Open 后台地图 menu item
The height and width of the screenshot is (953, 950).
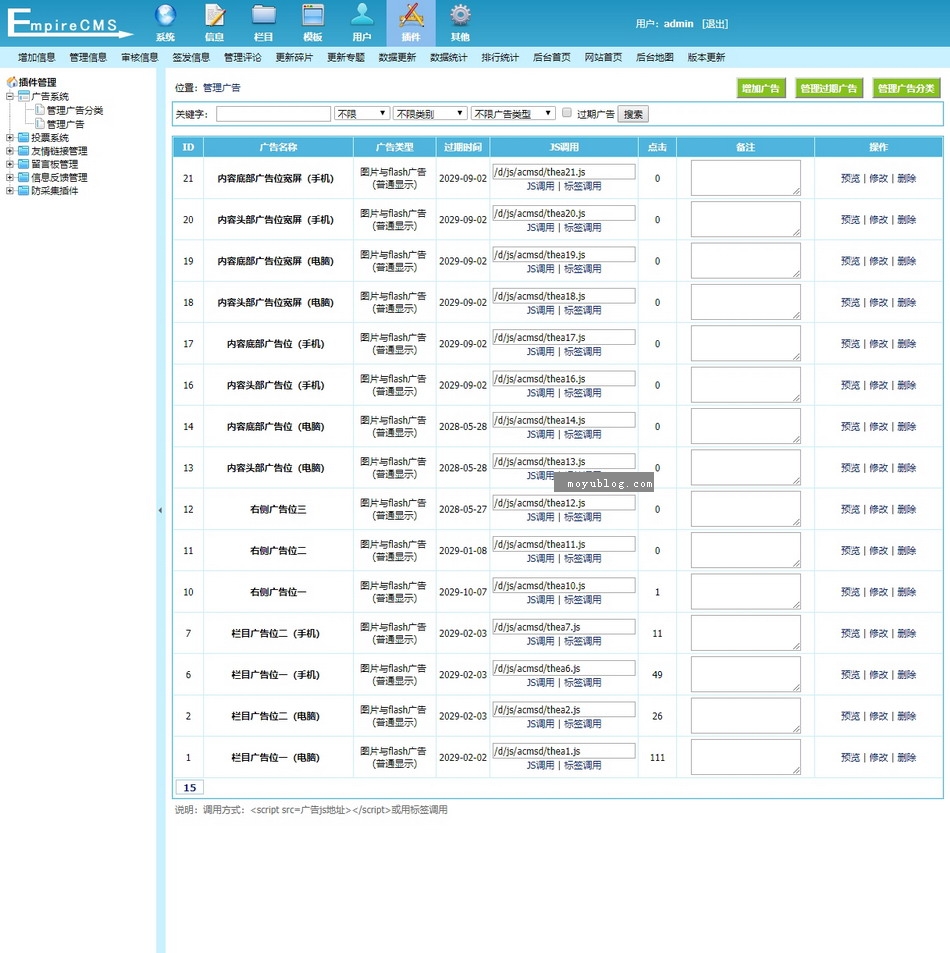pos(655,57)
